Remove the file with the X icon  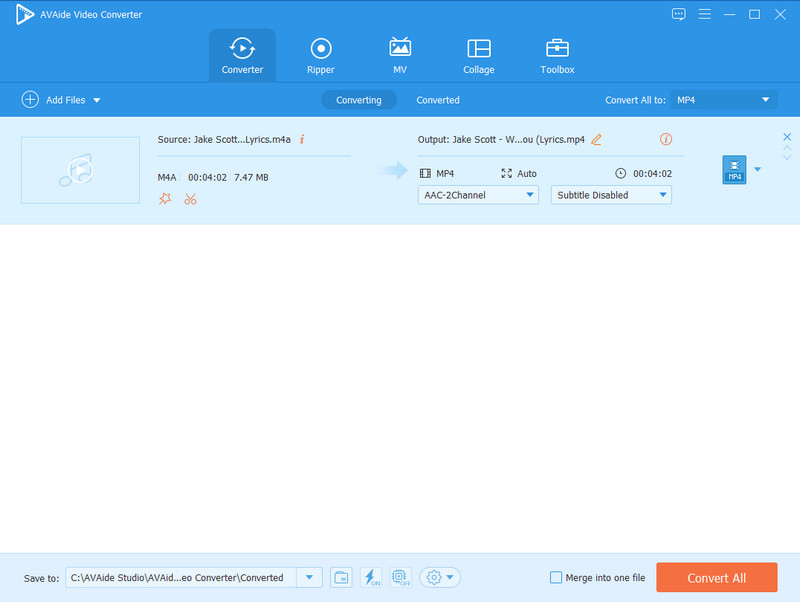coord(787,137)
